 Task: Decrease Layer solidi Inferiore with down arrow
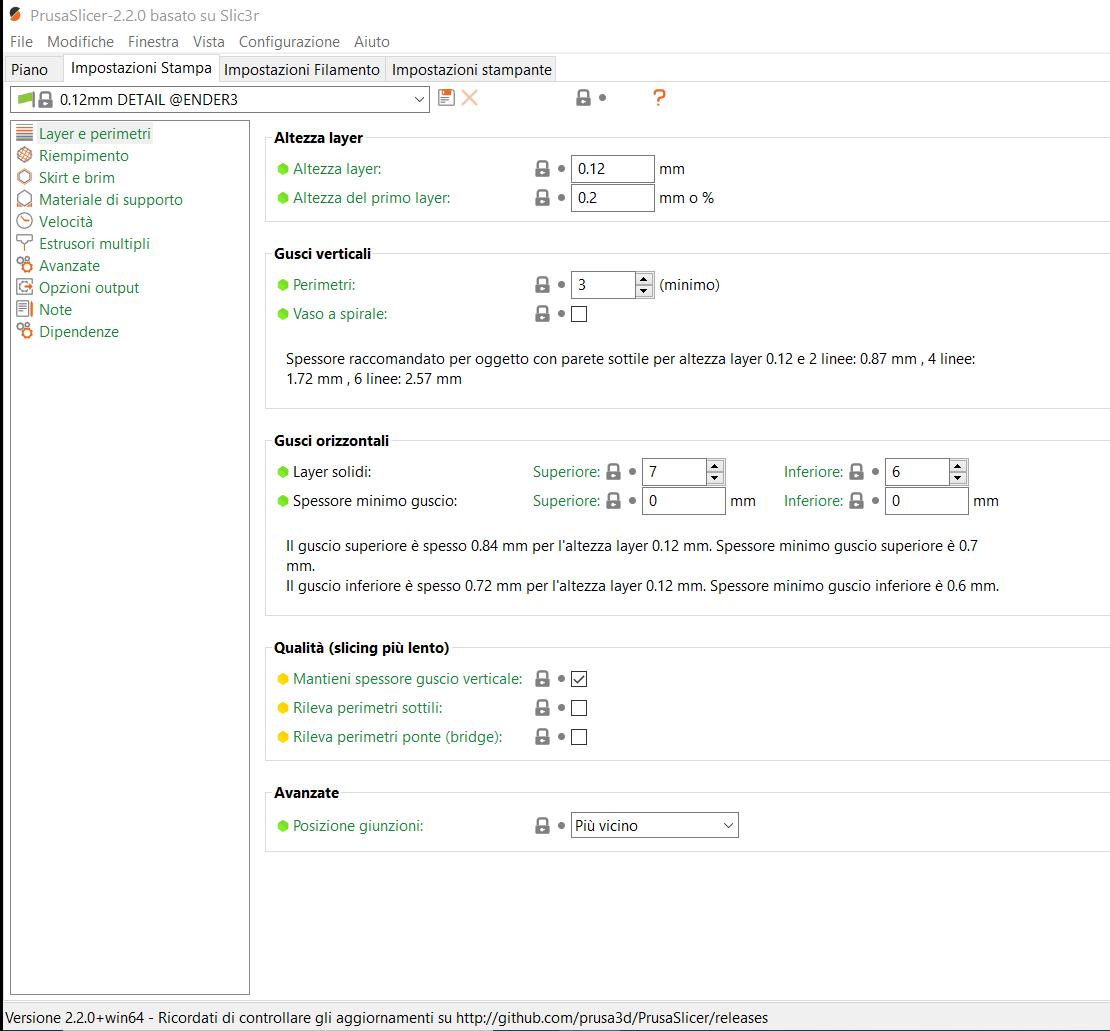pos(958,478)
